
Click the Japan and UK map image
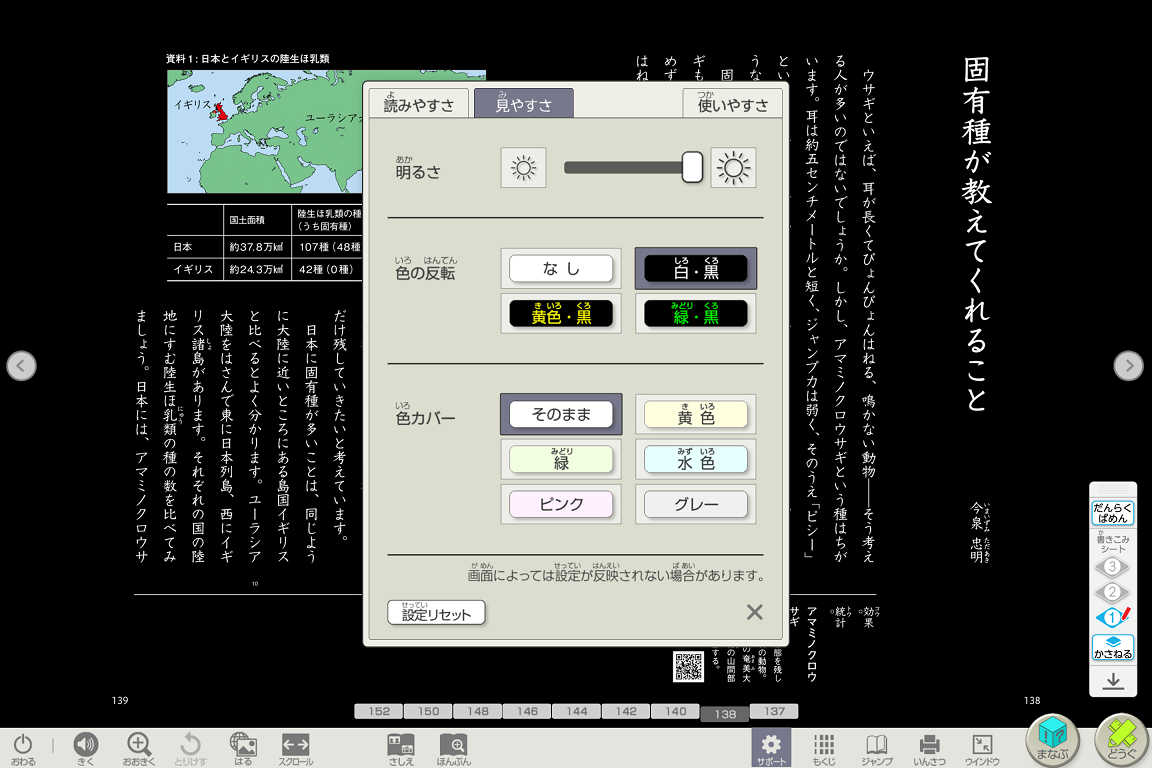[x=265, y=132]
